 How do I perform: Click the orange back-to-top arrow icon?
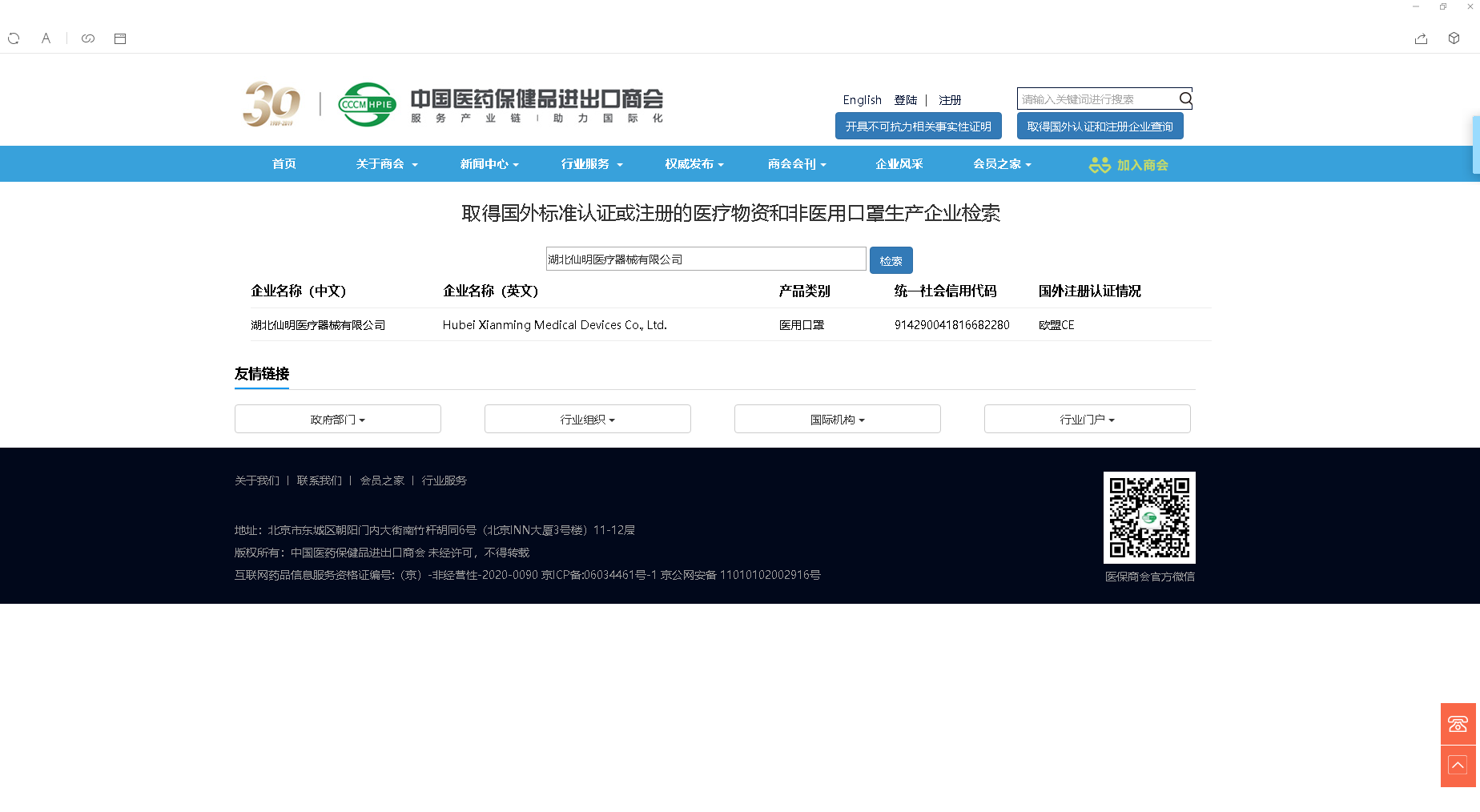point(1458,766)
